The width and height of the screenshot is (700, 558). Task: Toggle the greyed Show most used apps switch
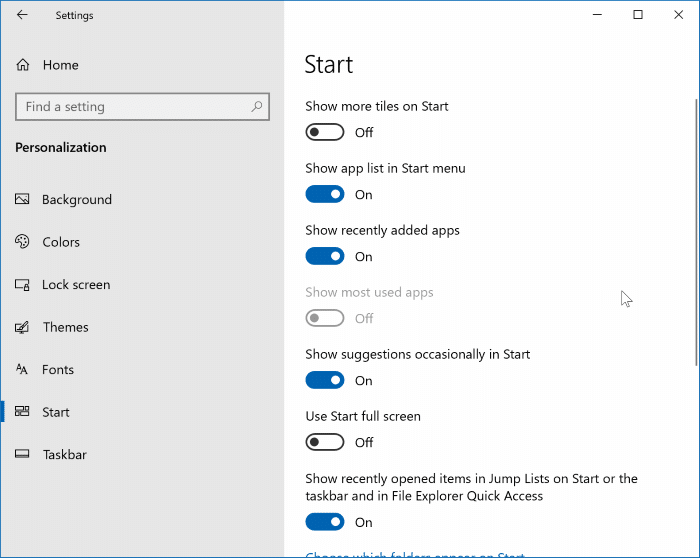325,318
